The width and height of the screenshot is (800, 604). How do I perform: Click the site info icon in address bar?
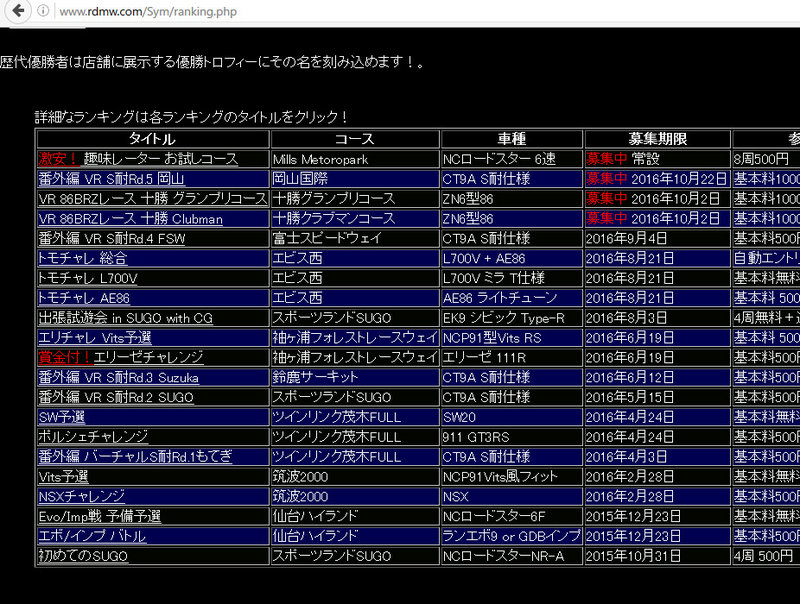pyautogui.click(x=45, y=11)
